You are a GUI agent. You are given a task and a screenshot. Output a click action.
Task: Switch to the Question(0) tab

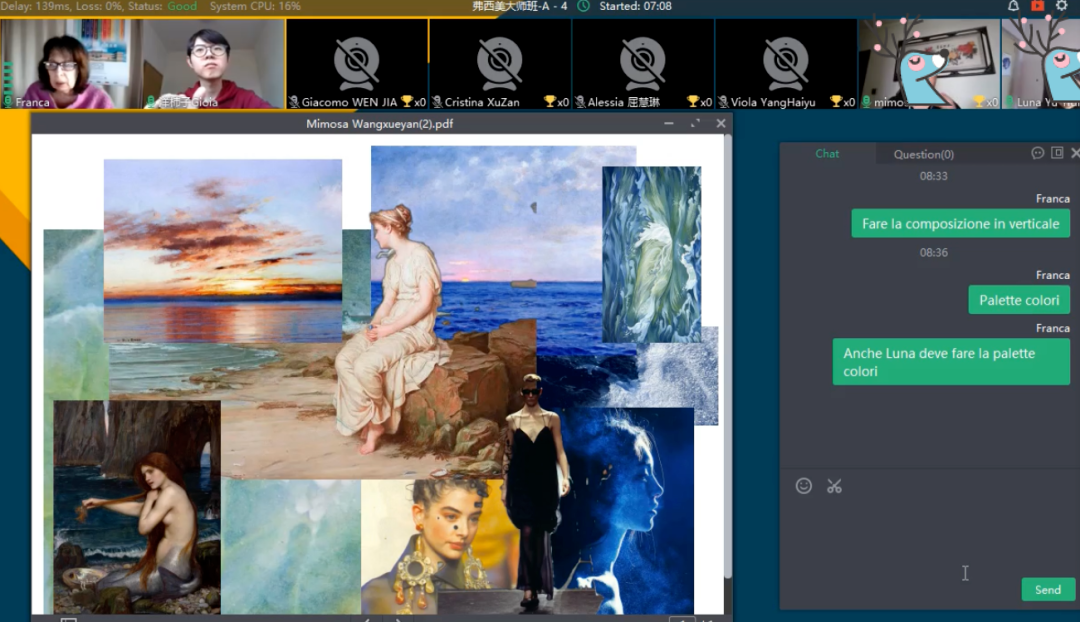tap(924, 154)
